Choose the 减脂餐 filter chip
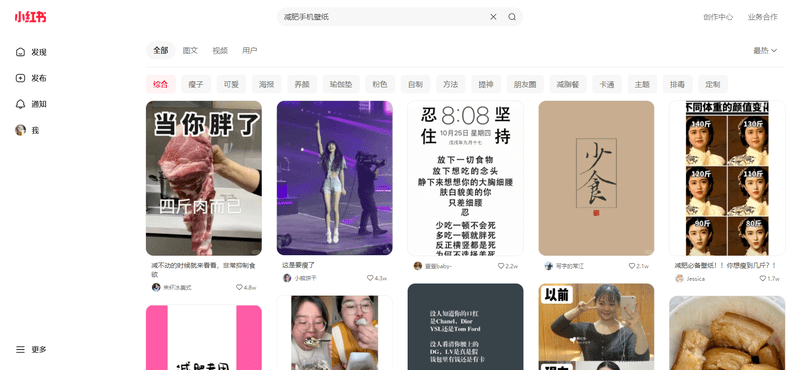Screen dimensions: 800x370 pos(567,84)
